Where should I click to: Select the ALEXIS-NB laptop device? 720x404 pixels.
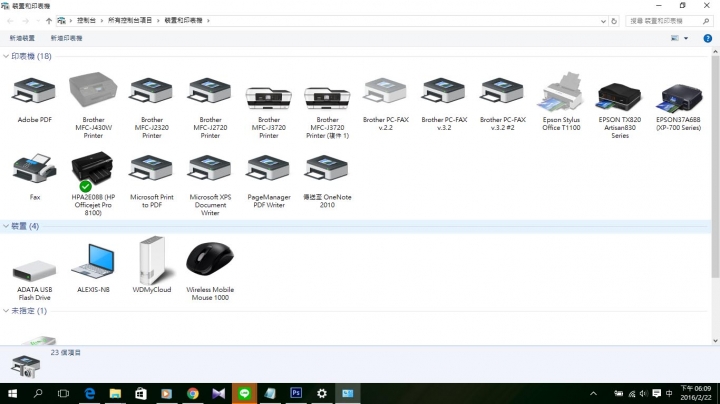[93, 261]
